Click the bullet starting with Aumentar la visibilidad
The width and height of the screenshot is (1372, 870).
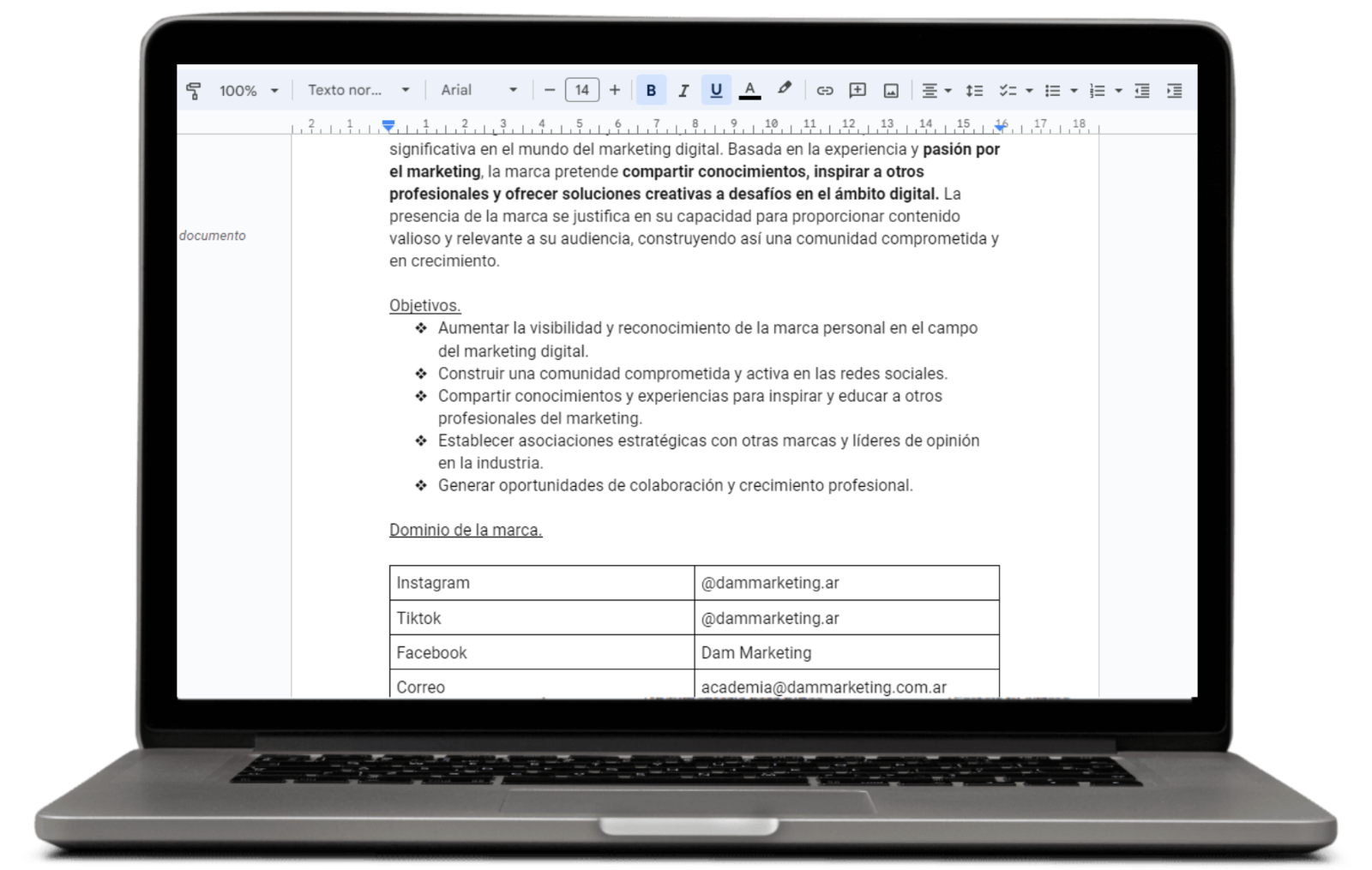(x=707, y=339)
